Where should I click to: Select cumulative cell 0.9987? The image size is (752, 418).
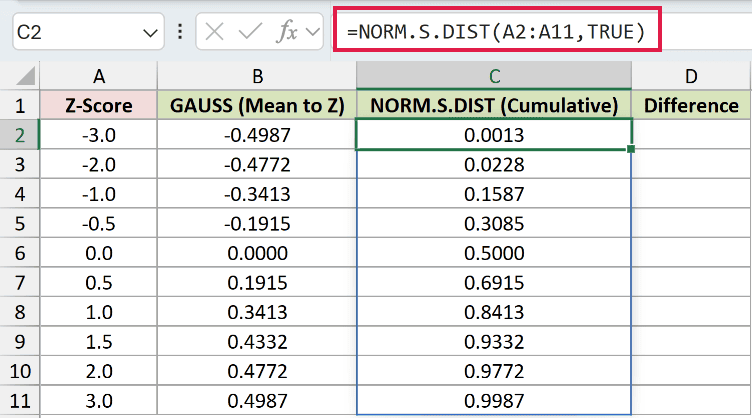[494, 401]
